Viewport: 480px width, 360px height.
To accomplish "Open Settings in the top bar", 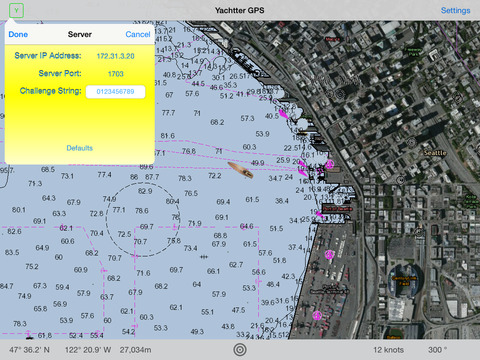I will (455, 11).
